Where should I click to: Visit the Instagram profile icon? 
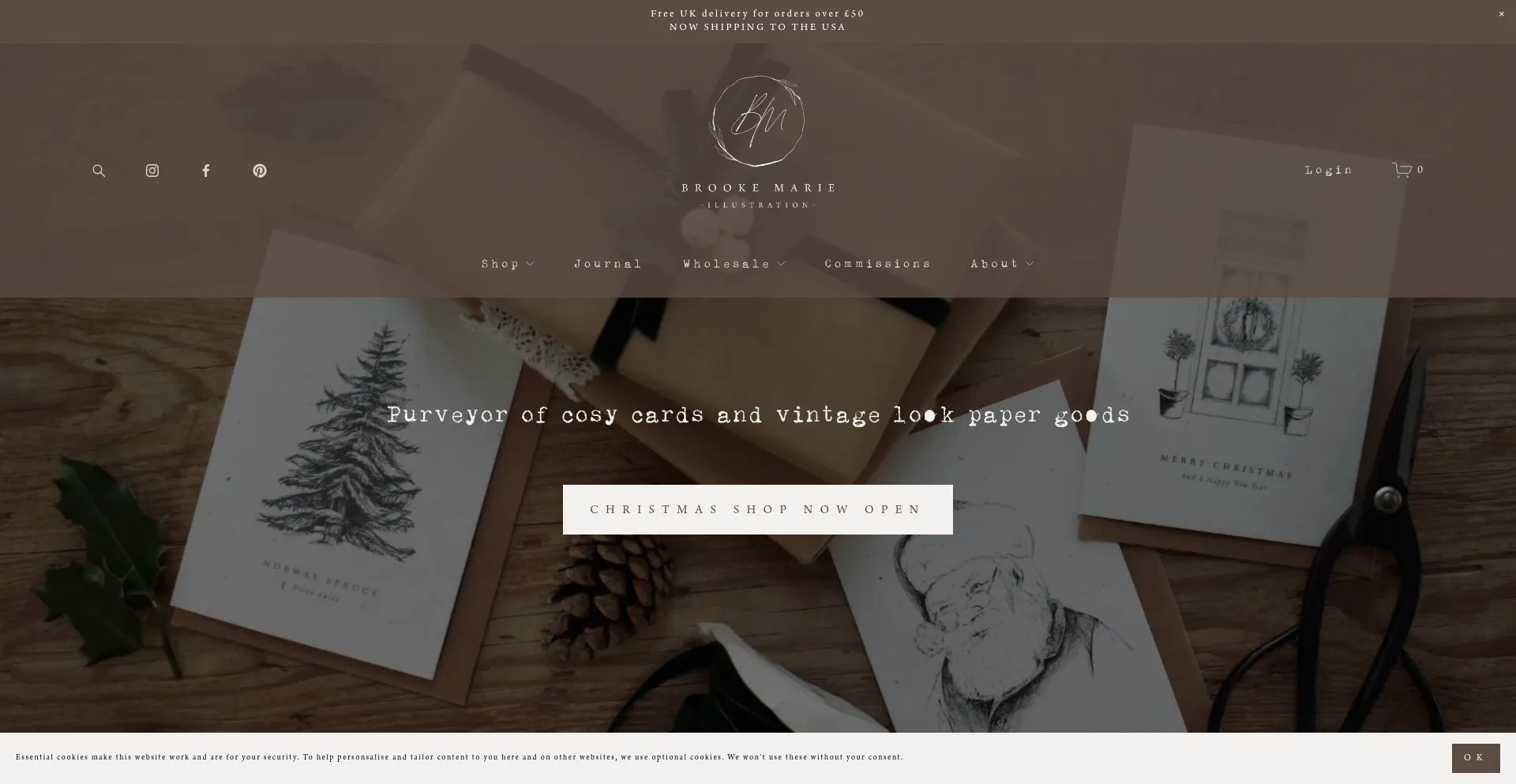point(152,171)
